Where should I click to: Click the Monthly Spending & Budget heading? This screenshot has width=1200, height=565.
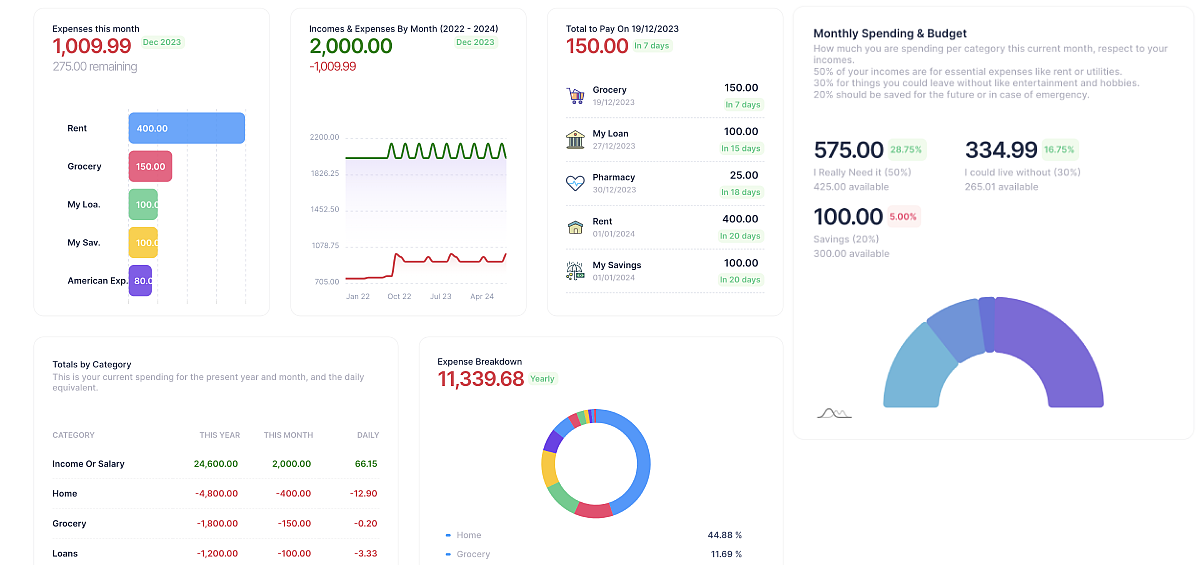(x=890, y=33)
